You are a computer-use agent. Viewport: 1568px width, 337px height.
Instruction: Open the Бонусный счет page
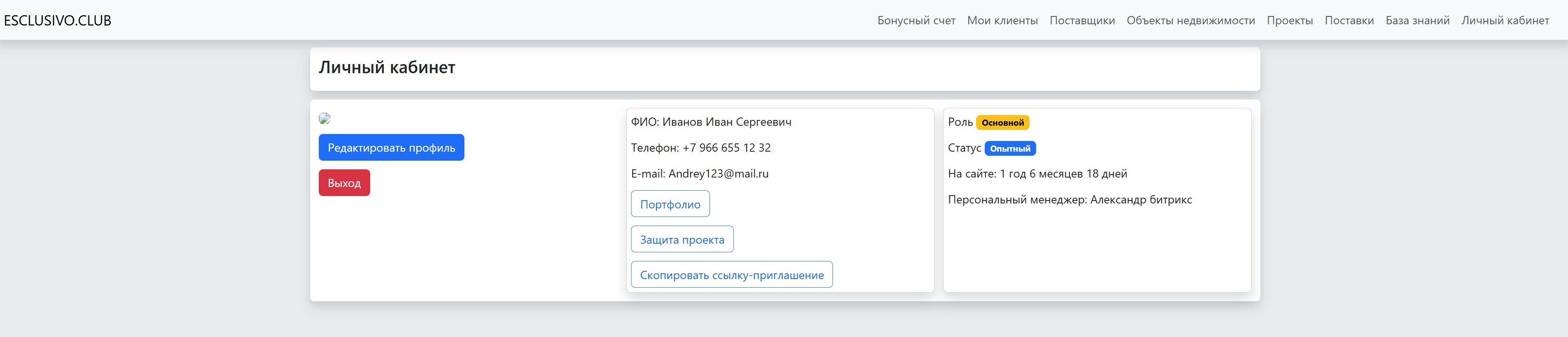coord(916,21)
